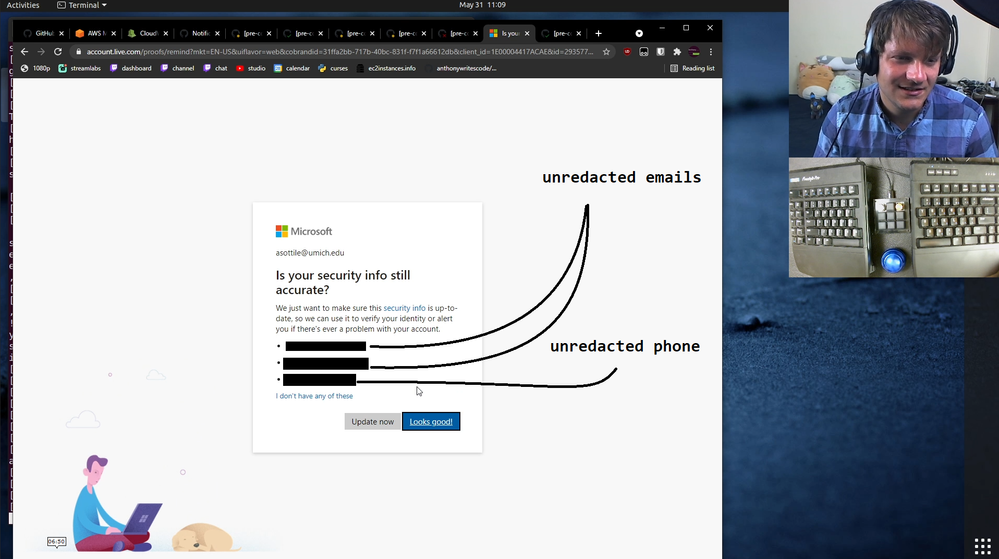Open the curses bookmark
This screenshot has height=559, width=999.
(x=333, y=68)
